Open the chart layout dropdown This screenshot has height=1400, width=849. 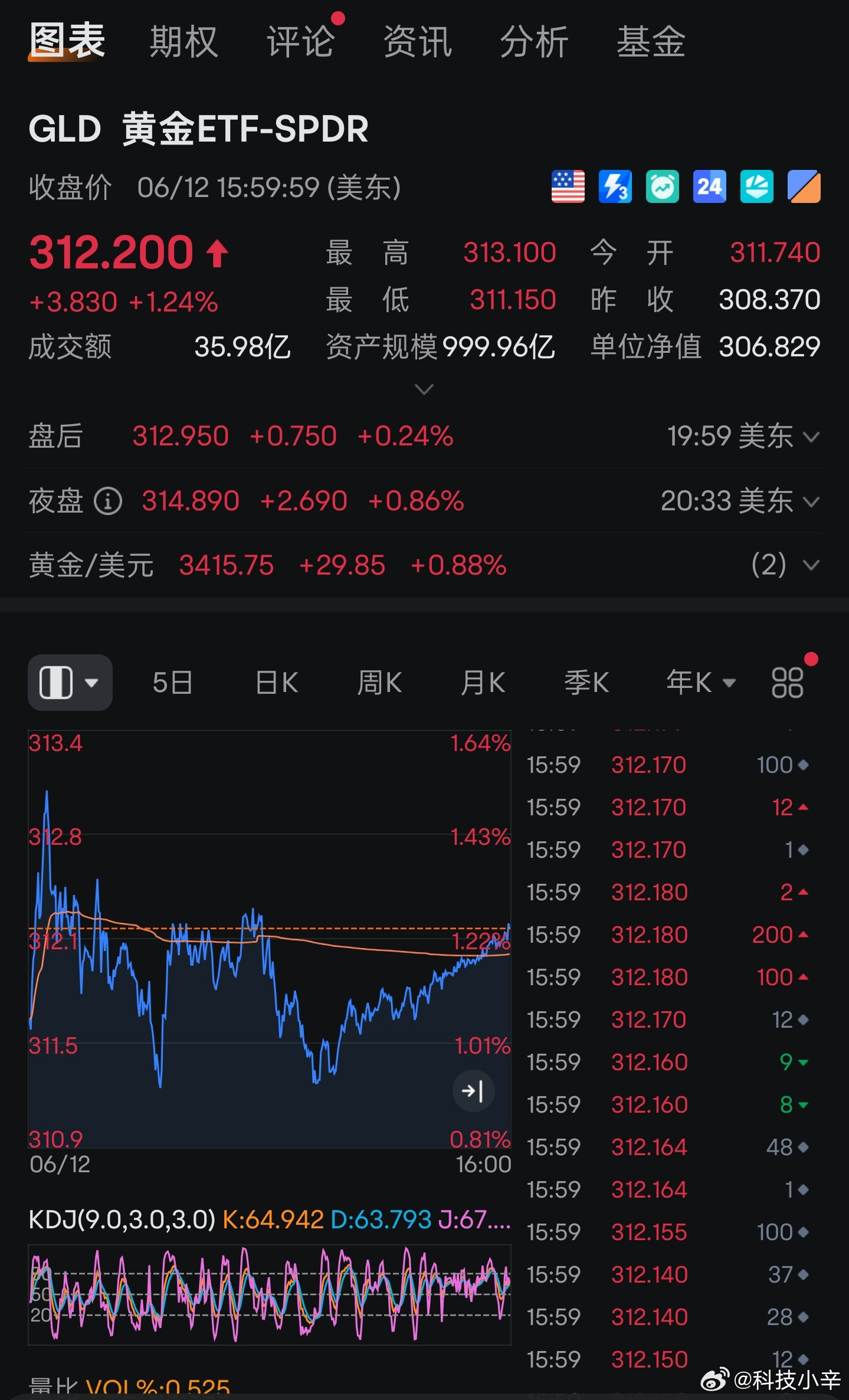[x=70, y=683]
